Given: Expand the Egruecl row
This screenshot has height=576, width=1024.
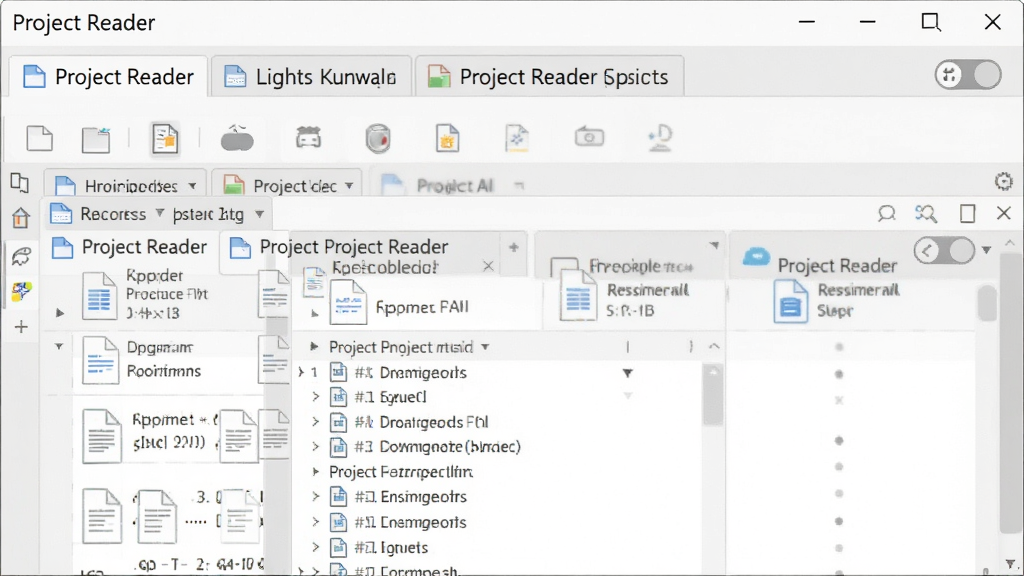Looking at the screenshot, I should tap(315, 396).
